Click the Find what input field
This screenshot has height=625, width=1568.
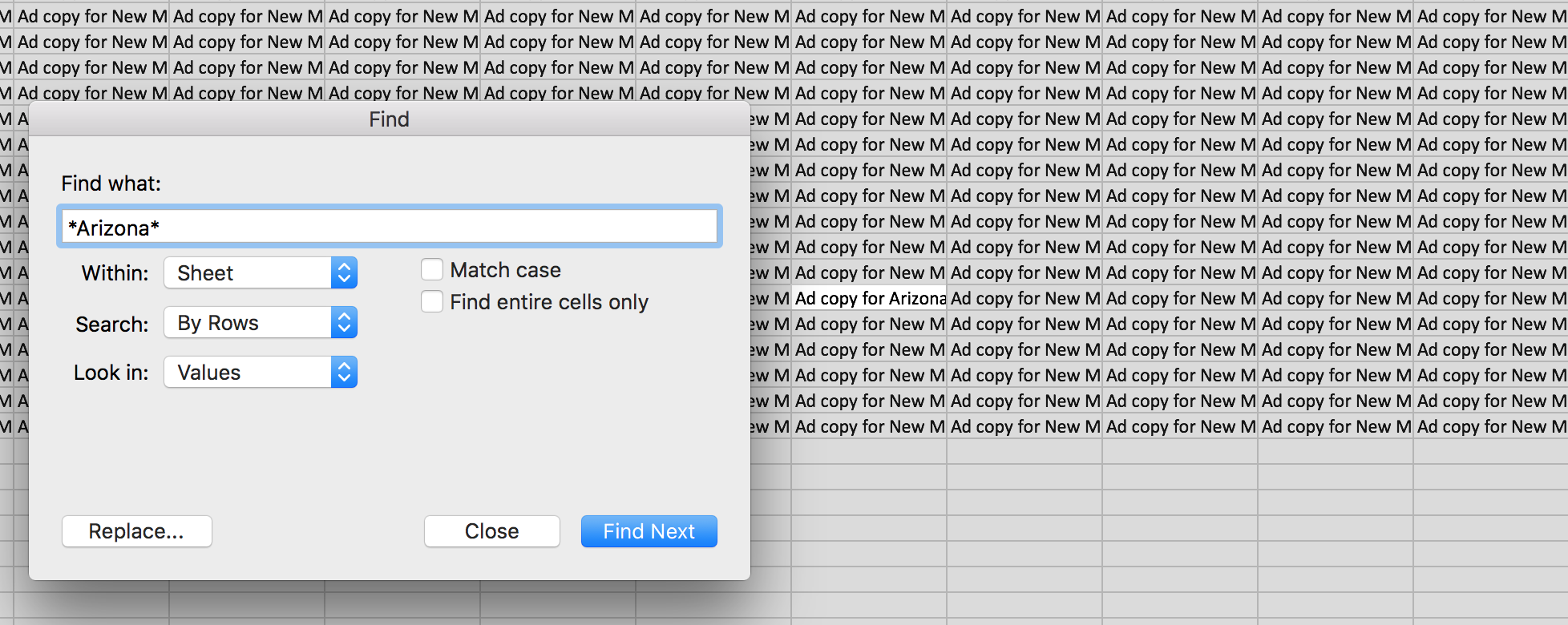click(x=390, y=227)
